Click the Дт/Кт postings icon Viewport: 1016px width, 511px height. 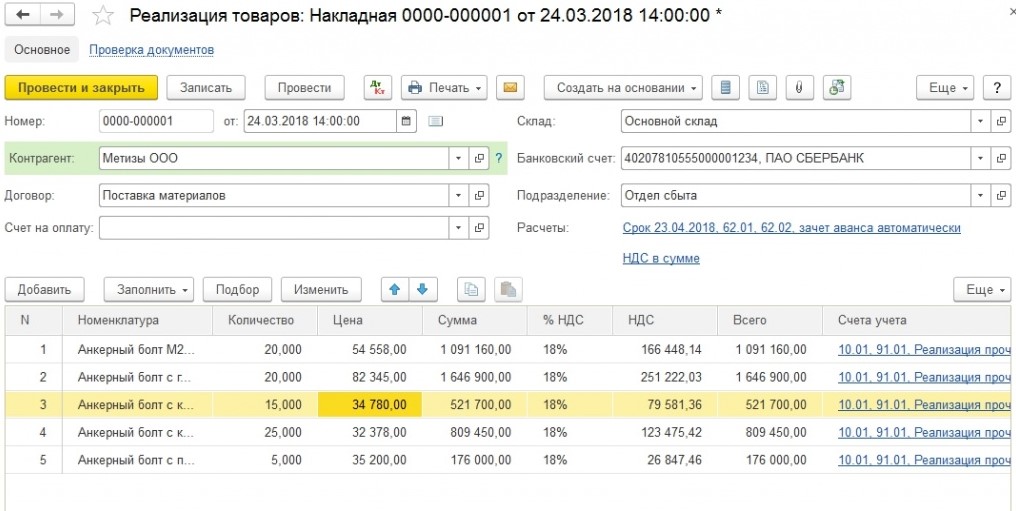point(377,88)
